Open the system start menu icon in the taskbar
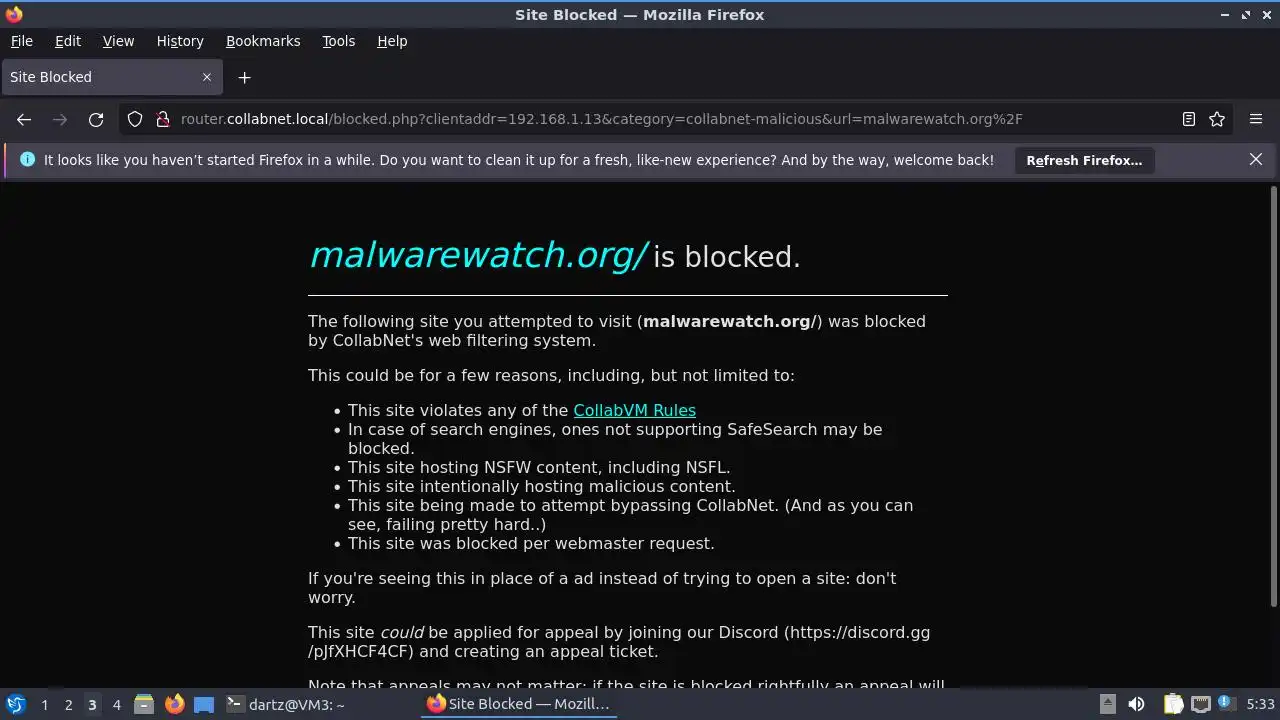Image resolution: width=1280 pixels, height=720 pixels. point(15,704)
